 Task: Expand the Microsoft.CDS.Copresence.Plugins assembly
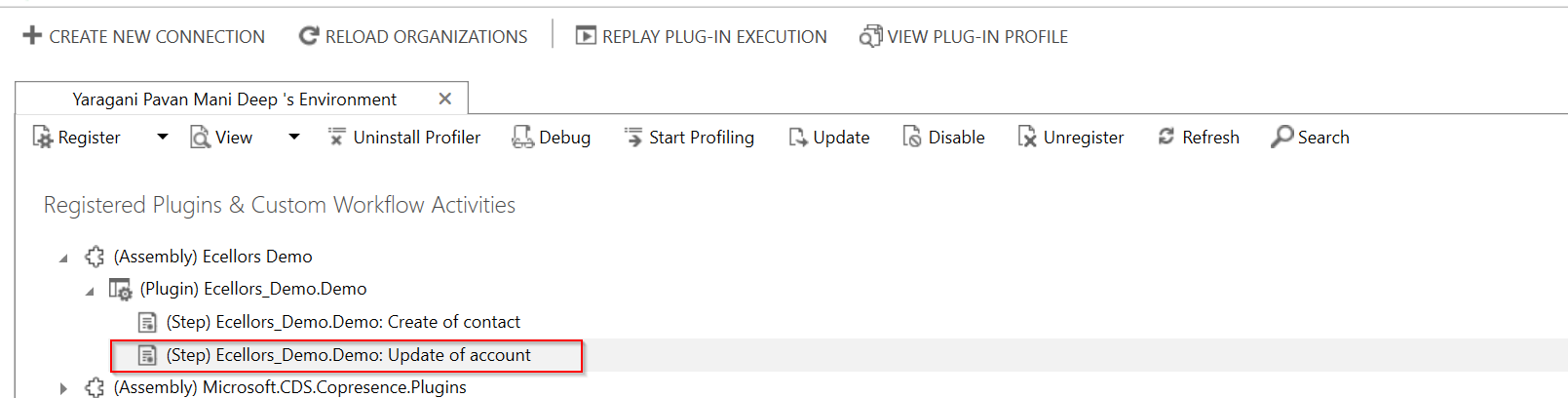click(63, 388)
